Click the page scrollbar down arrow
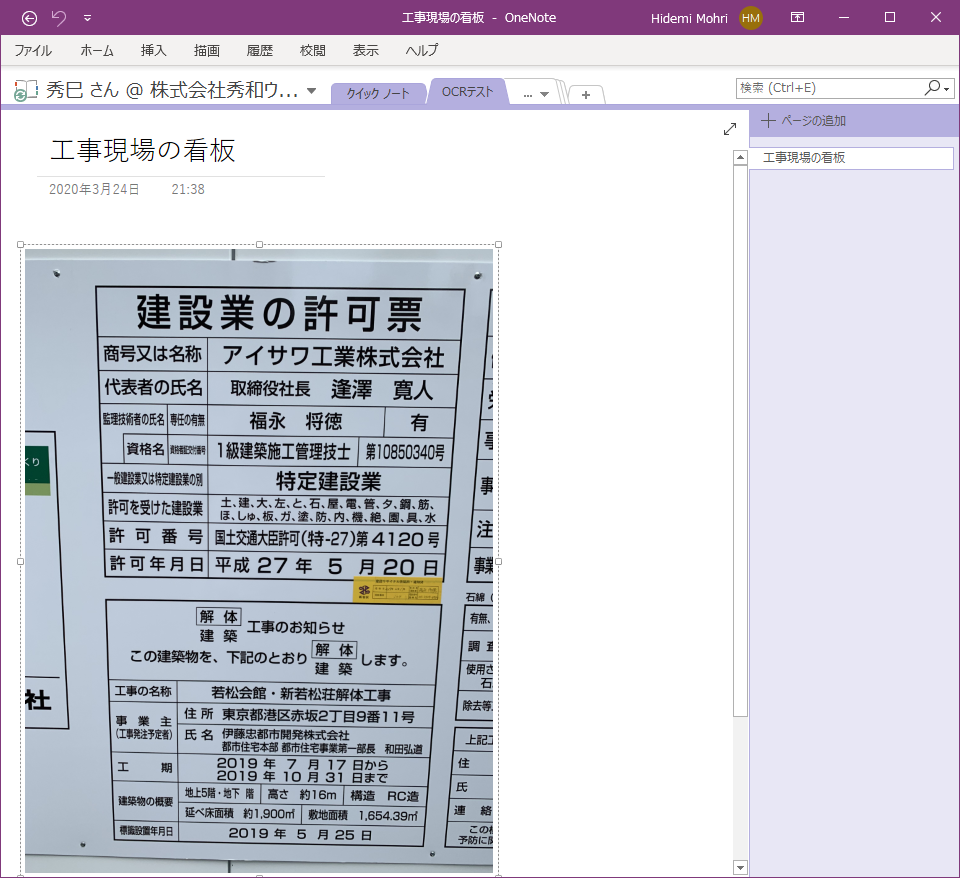This screenshot has height=878, width=960. (740, 868)
